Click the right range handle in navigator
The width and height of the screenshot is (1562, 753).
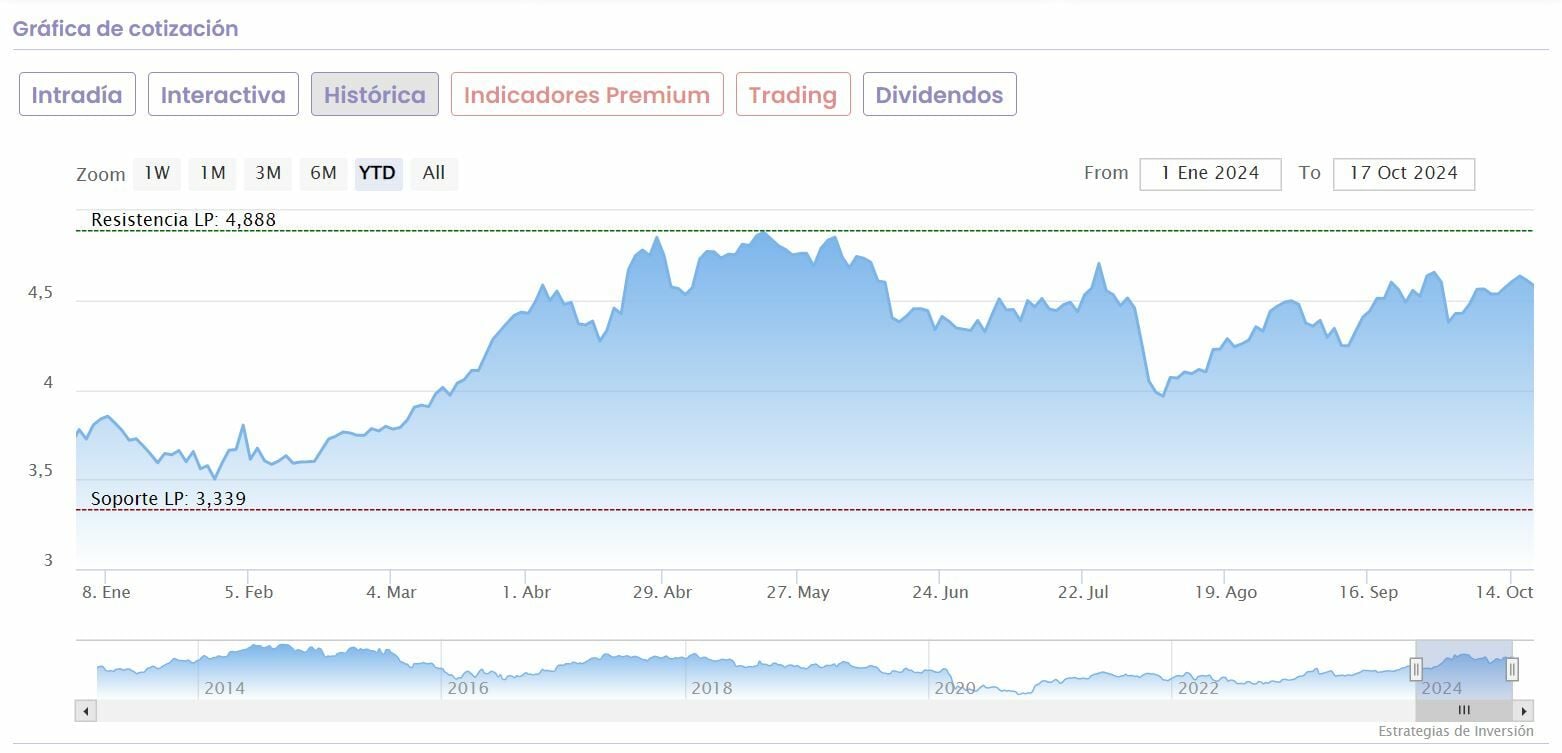(x=1512, y=669)
